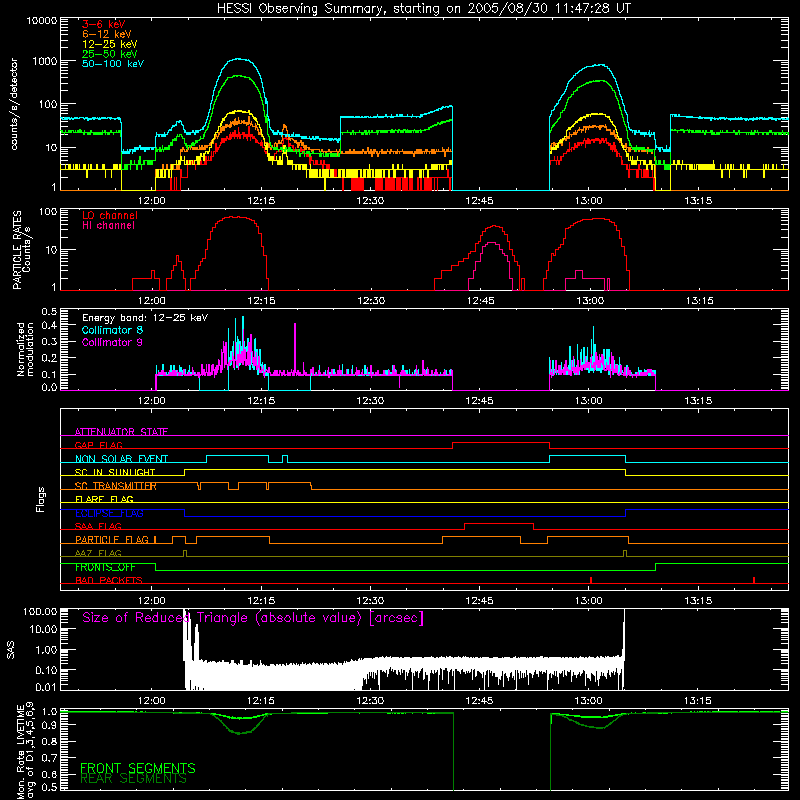Click the ECLIPSE FLAG label
The image size is (800, 800).
(109, 513)
